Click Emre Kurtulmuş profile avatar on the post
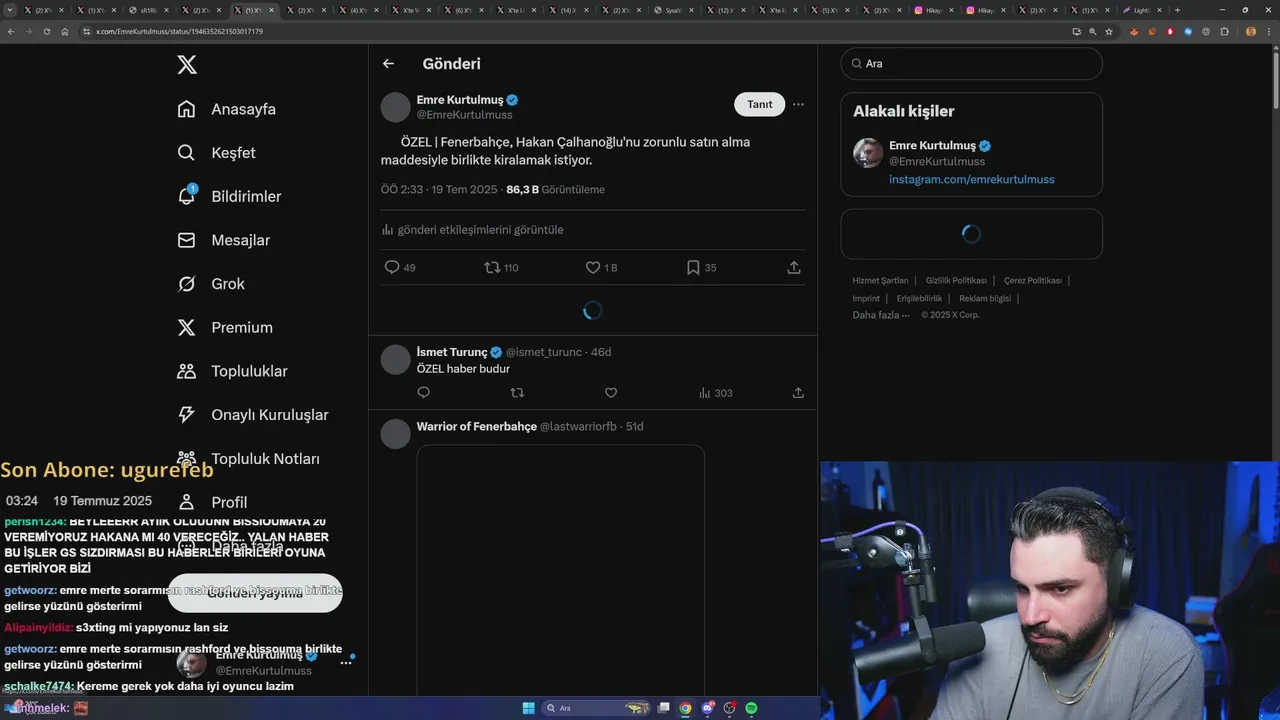This screenshot has width=1280, height=720. click(396, 107)
